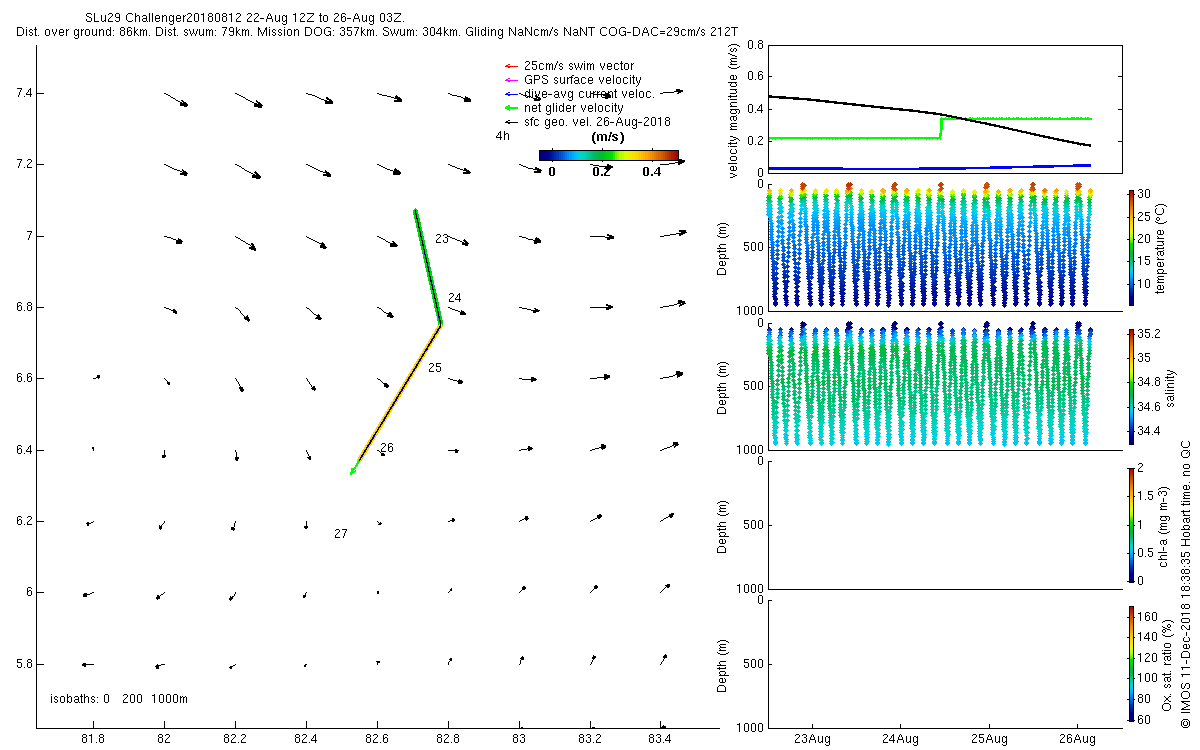Screen dimensions: 1200x750
Task: Click the chl-a colorbar scale
Action: (x=1131, y=525)
